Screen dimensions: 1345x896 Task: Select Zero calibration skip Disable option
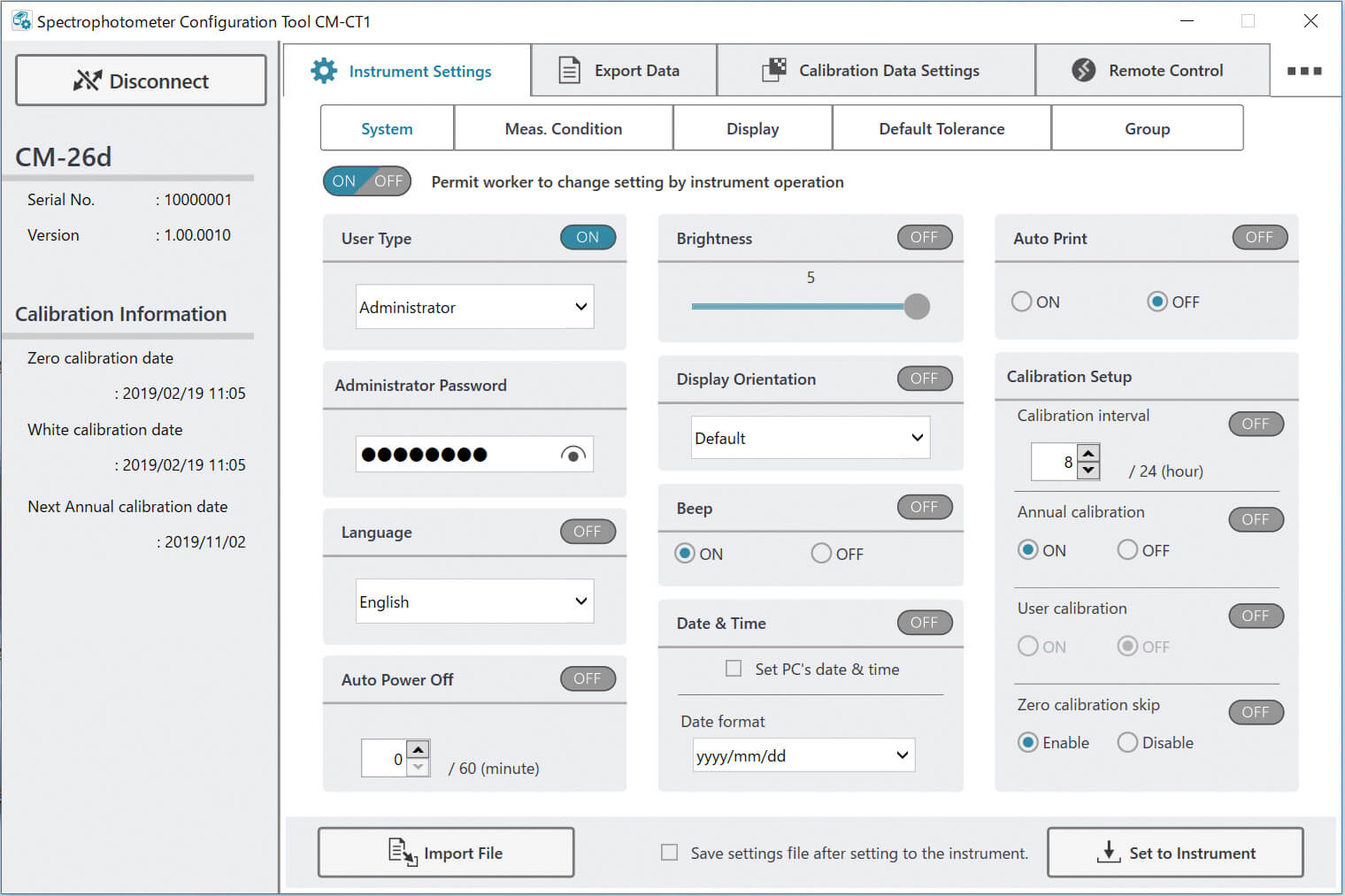[x=1127, y=742]
